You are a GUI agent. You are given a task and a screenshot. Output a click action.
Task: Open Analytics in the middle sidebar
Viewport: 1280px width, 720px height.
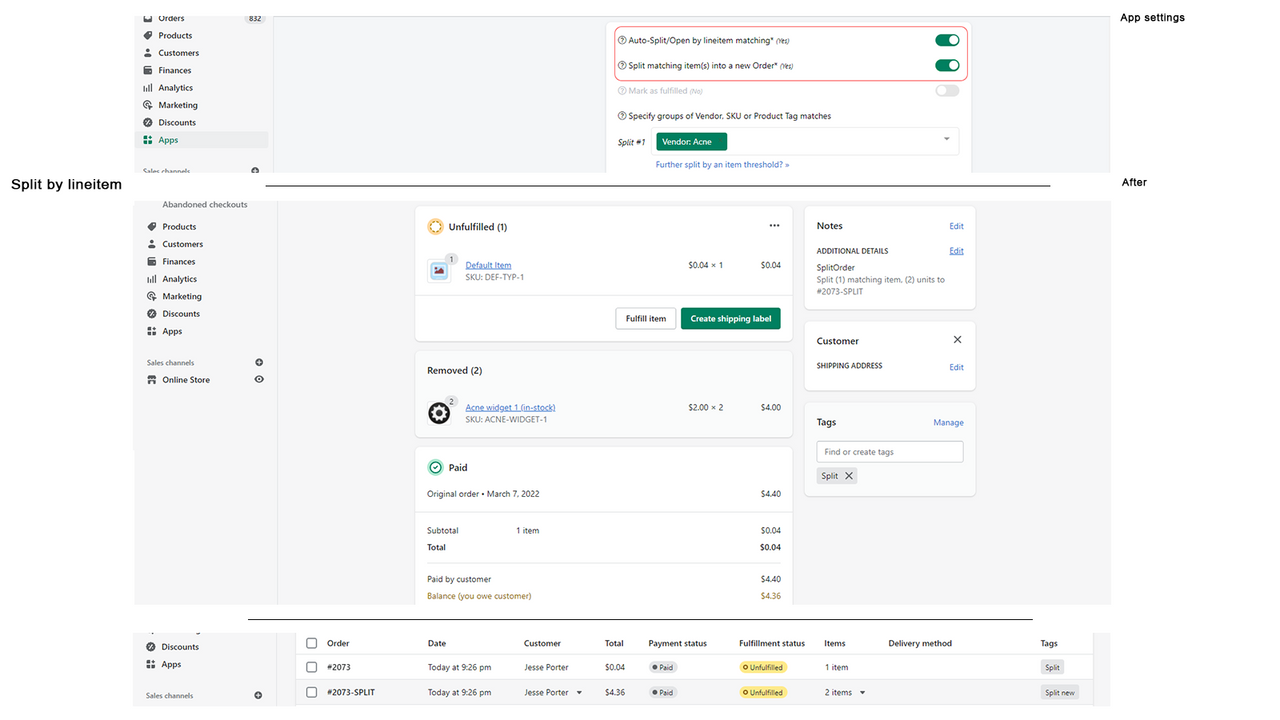pos(180,279)
